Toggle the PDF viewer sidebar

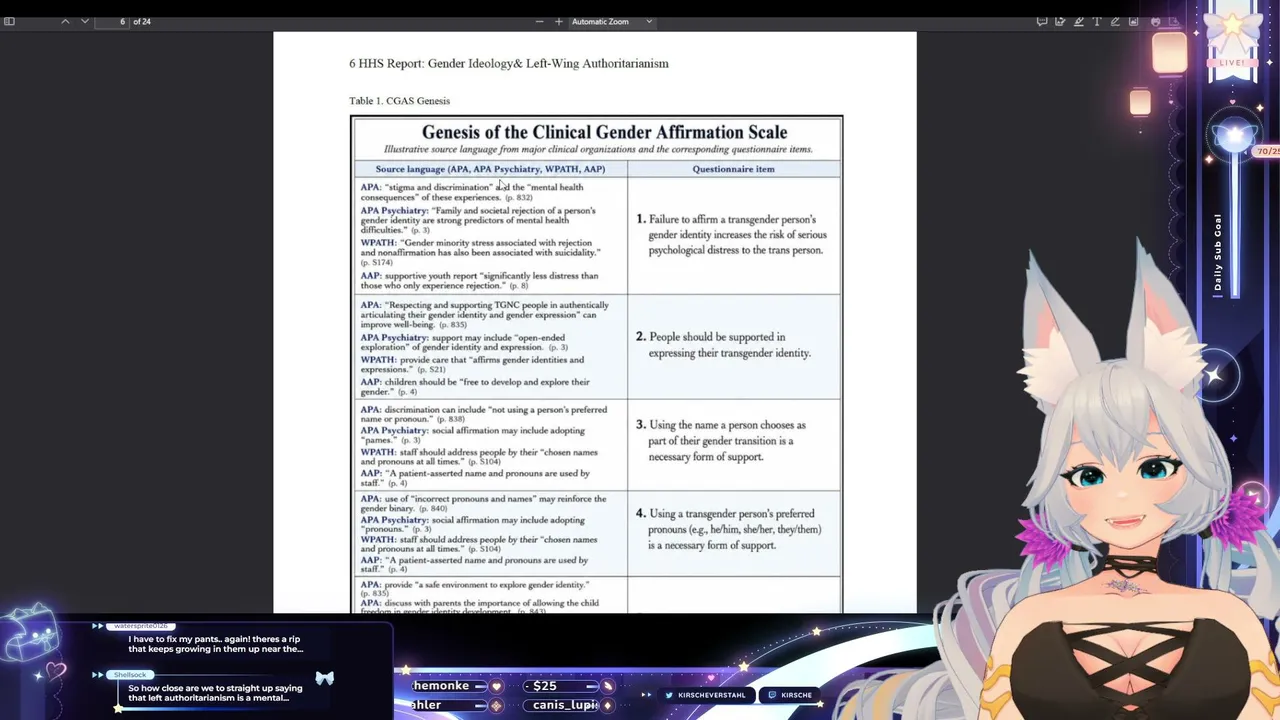(9, 21)
